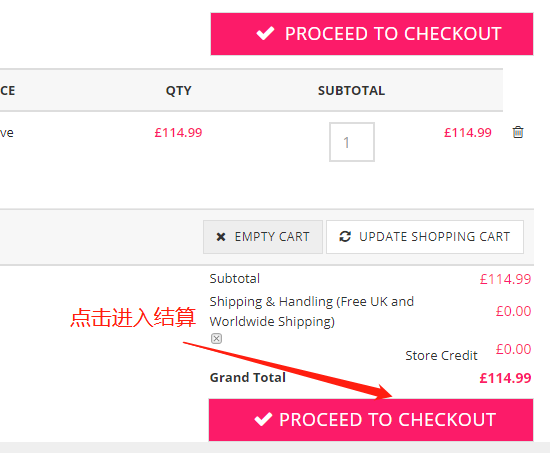
Task: Click small boxed X icon under shipping text
Action: [216, 339]
